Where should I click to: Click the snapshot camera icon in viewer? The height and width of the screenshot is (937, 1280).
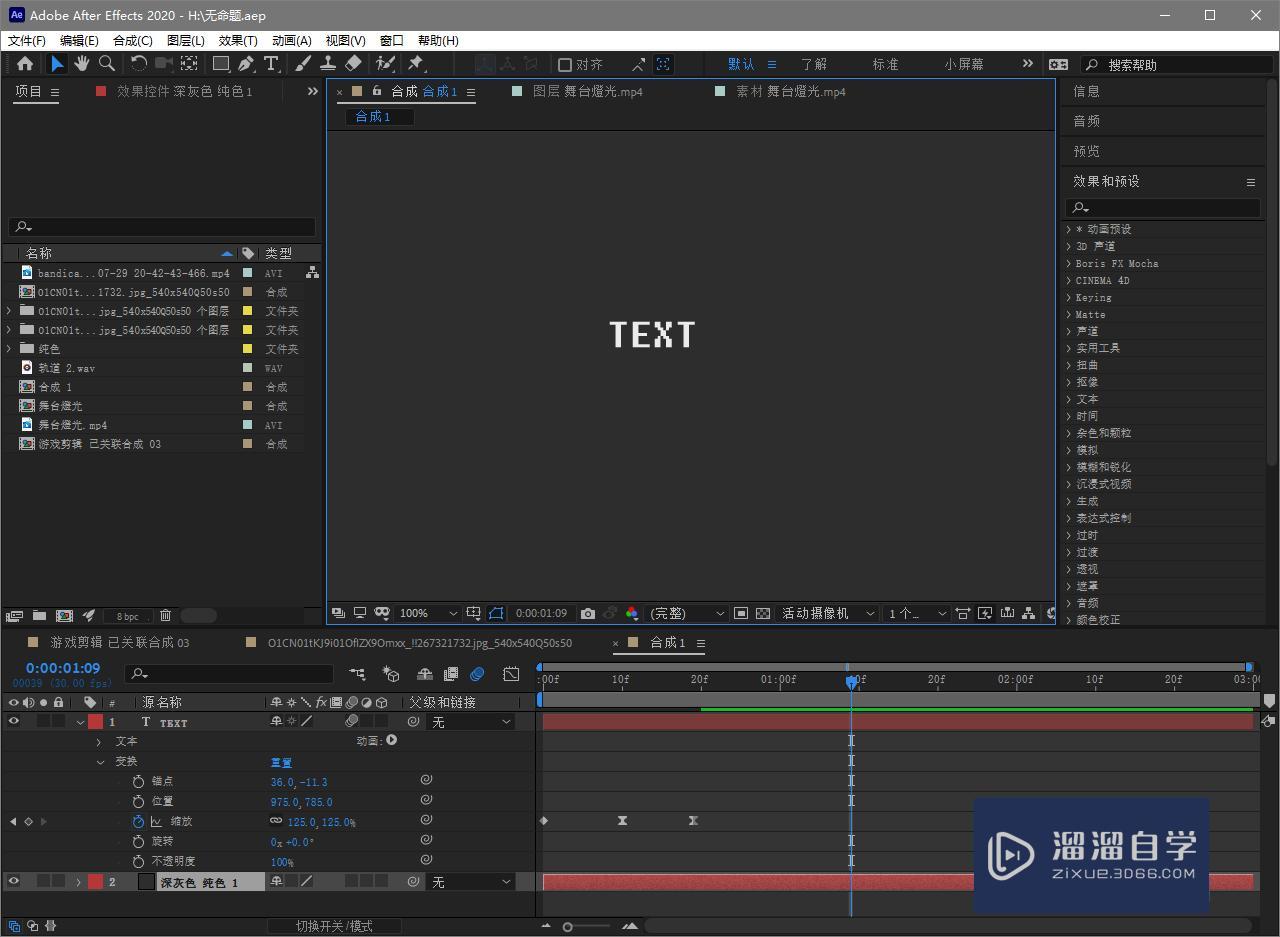click(x=588, y=613)
